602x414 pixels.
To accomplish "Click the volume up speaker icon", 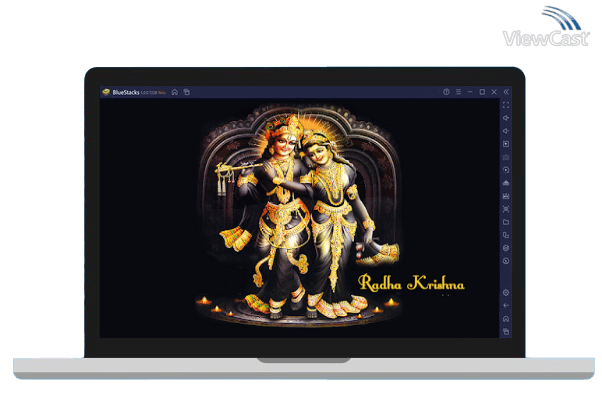I will click(506, 118).
